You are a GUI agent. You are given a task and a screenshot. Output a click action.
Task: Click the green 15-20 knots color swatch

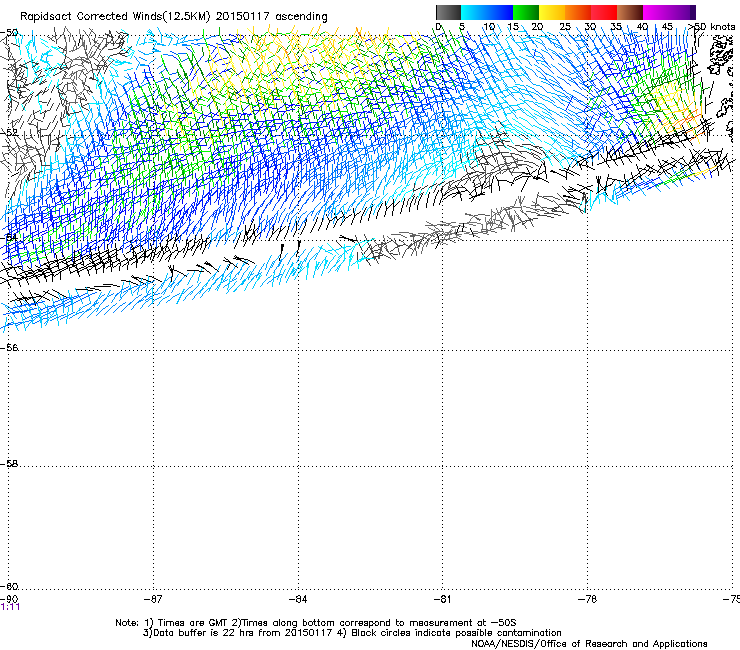(x=526, y=12)
